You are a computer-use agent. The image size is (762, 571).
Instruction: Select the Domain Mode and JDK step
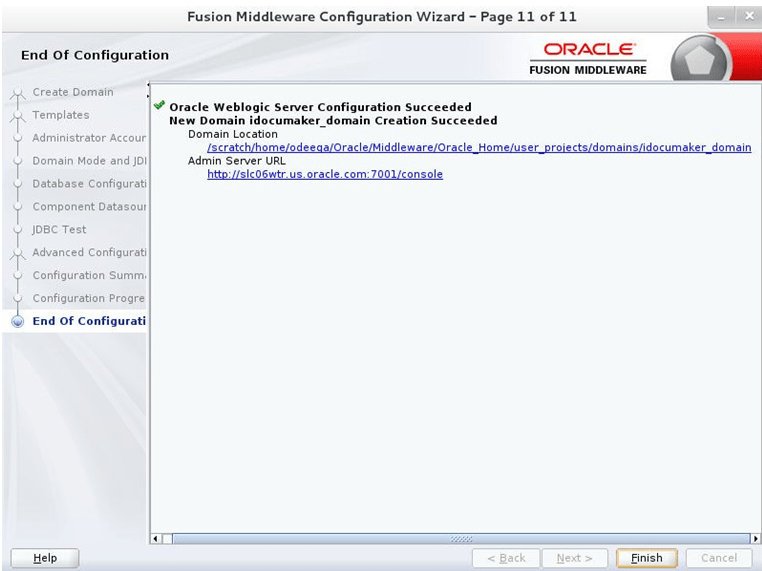(89, 160)
